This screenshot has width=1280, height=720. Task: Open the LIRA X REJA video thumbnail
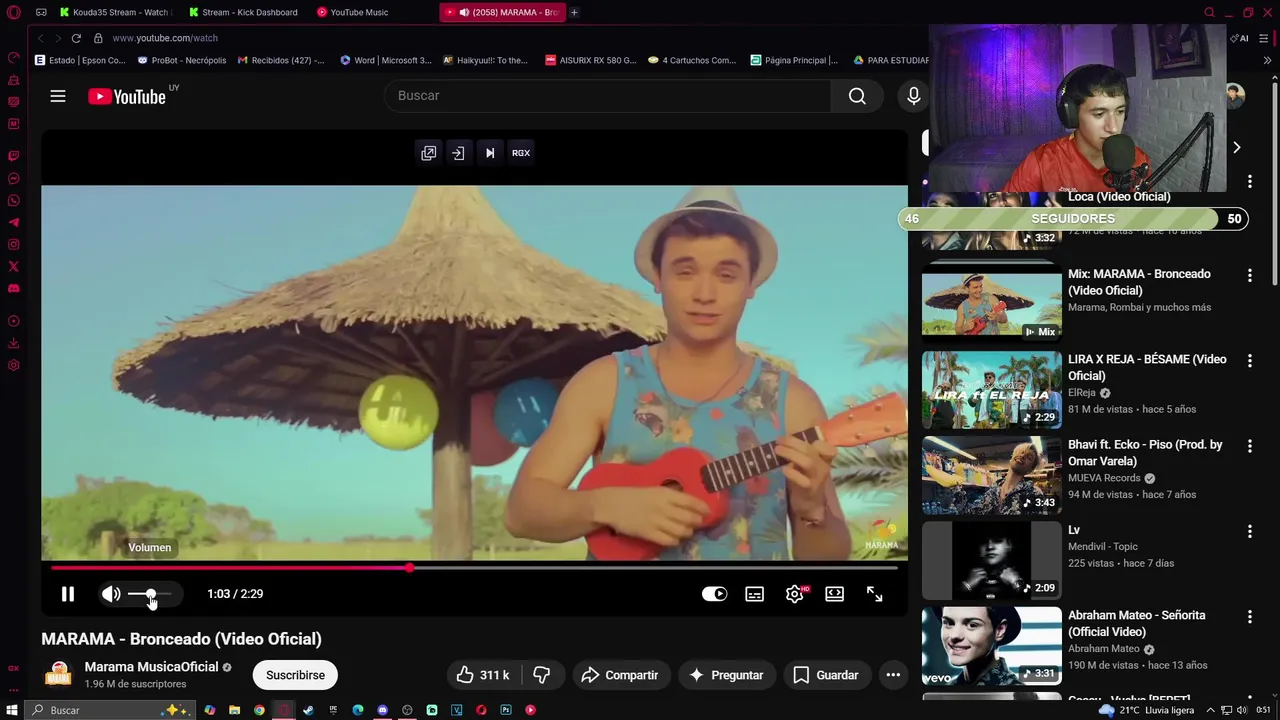click(992, 390)
